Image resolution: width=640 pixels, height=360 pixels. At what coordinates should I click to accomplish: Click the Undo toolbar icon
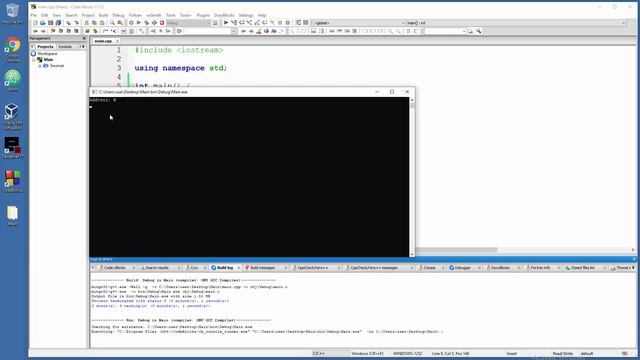[x=68, y=23]
